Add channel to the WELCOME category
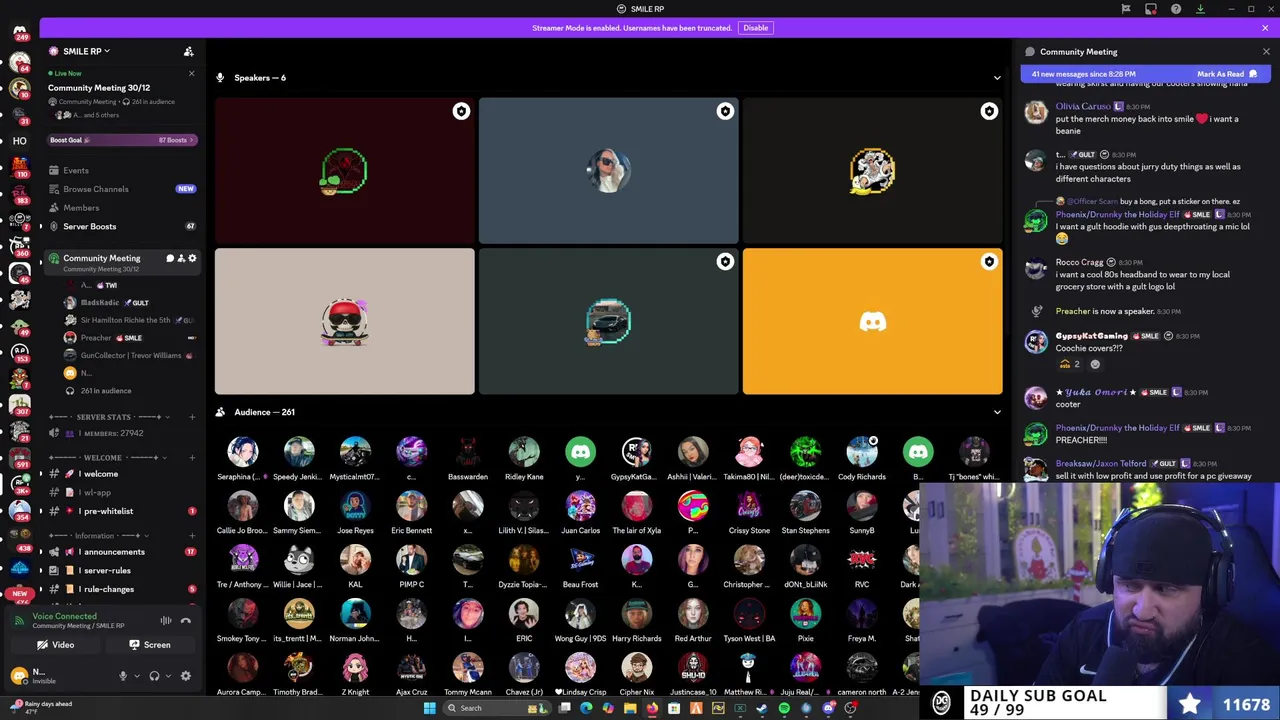The height and width of the screenshot is (720, 1280). (x=193, y=458)
